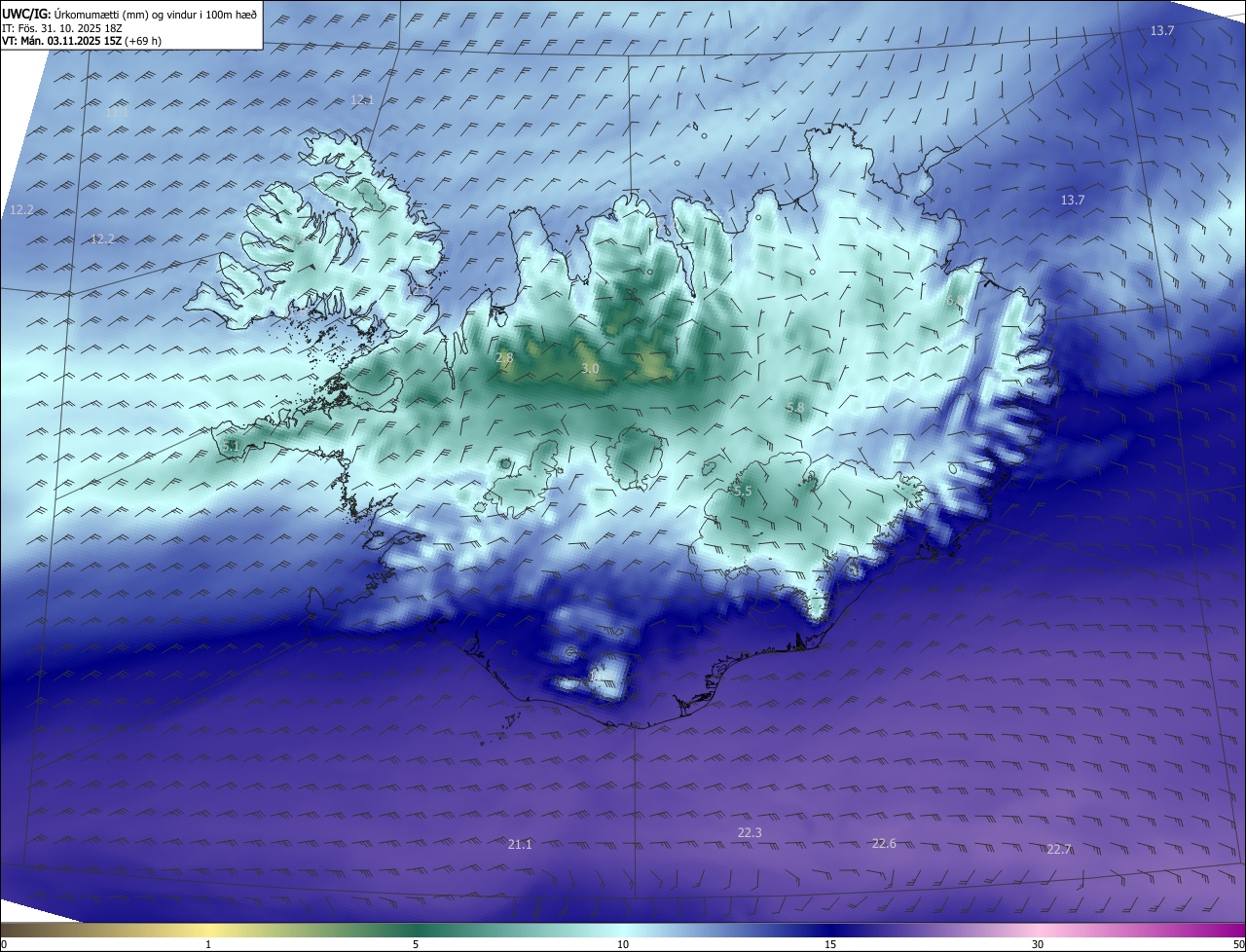
Task: Click the 5.8 value on the map
Action: (x=795, y=407)
